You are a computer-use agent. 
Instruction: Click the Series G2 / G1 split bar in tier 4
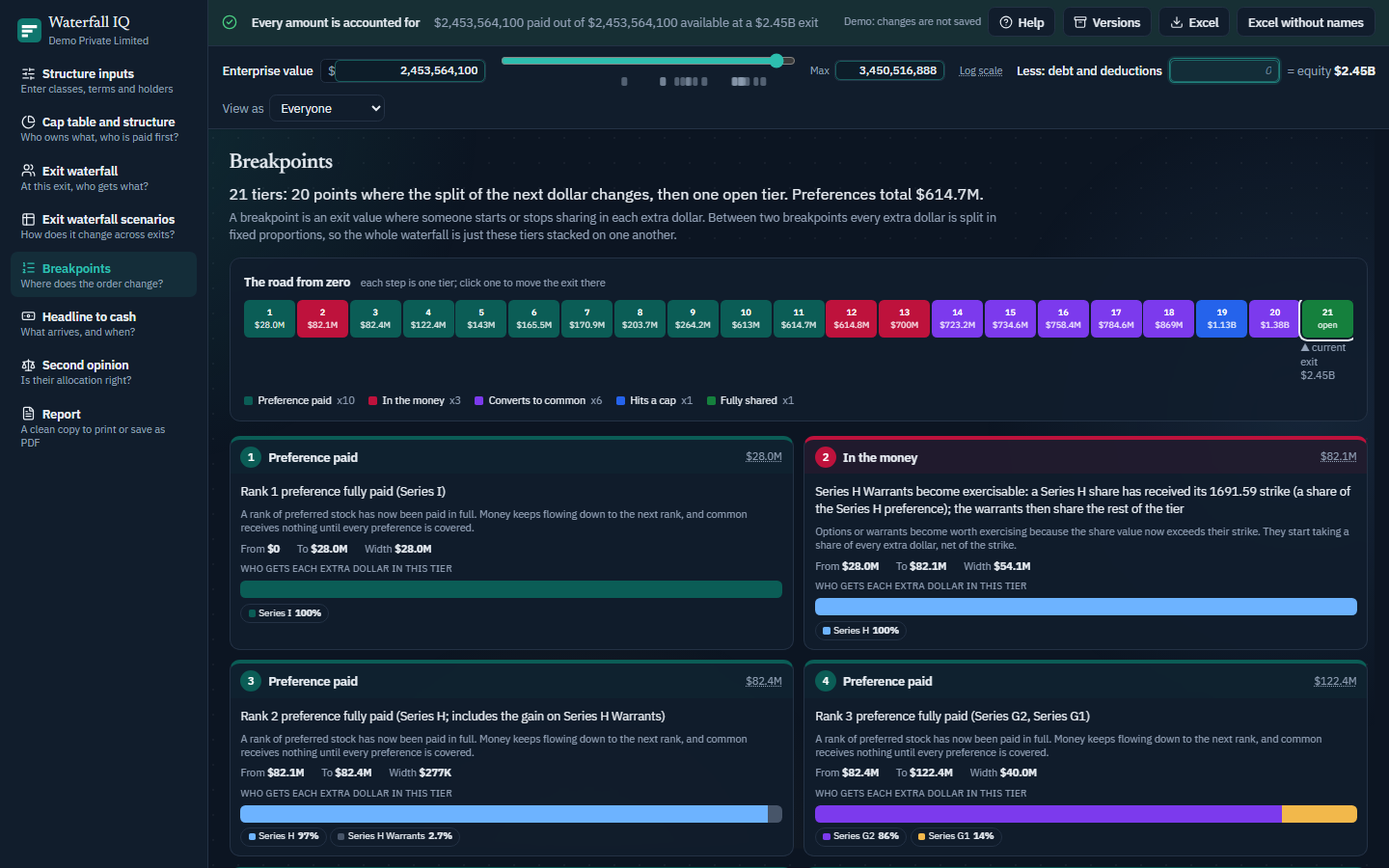coord(1086,814)
